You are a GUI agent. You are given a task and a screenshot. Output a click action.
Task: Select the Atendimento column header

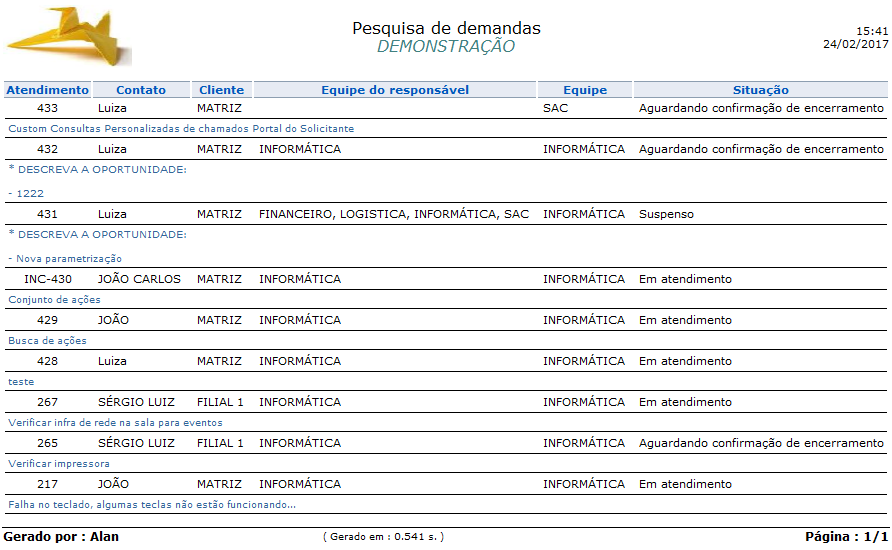(48, 90)
